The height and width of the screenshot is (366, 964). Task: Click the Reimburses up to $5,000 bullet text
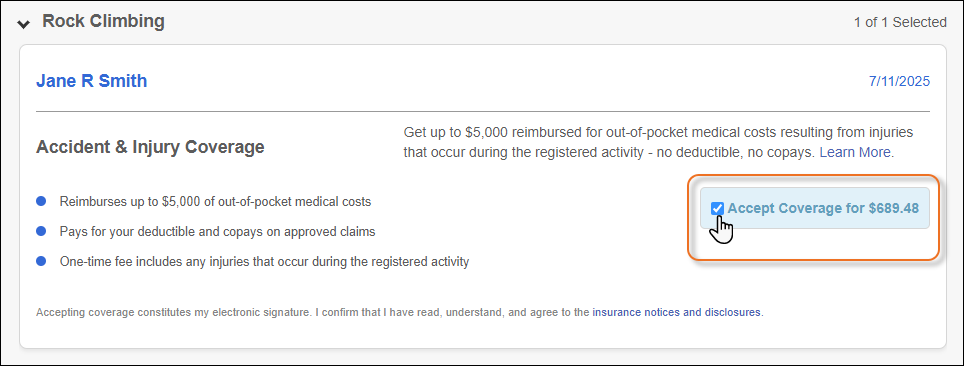tap(215, 201)
